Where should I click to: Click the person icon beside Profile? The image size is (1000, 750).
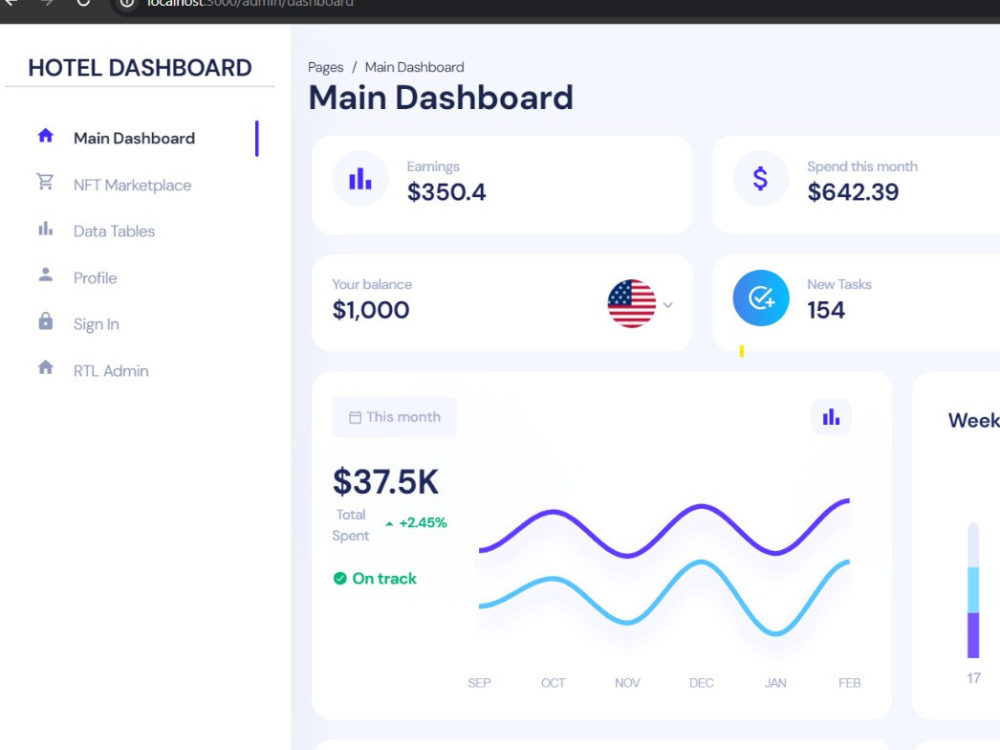[x=45, y=275]
